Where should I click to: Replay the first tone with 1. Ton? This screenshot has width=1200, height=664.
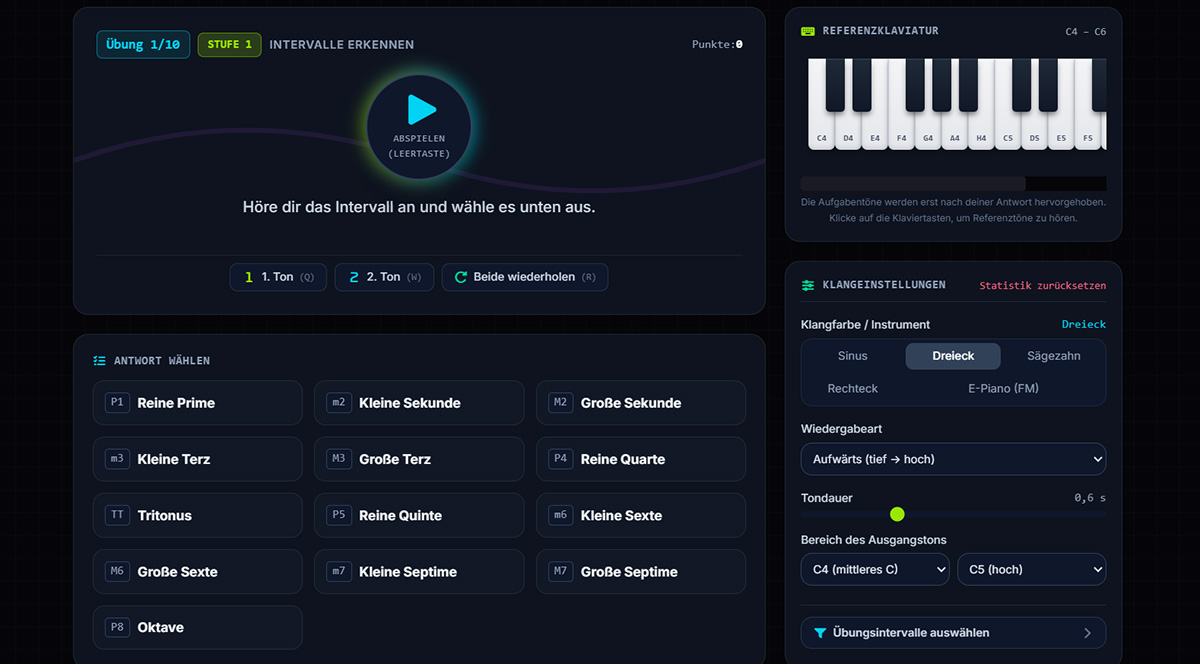[x=278, y=277]
